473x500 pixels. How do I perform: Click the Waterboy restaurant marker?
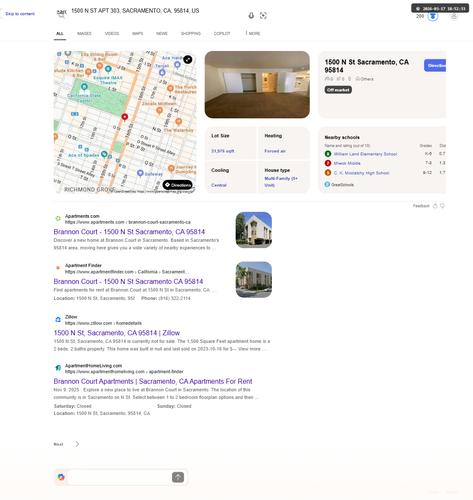pos(179,122)
